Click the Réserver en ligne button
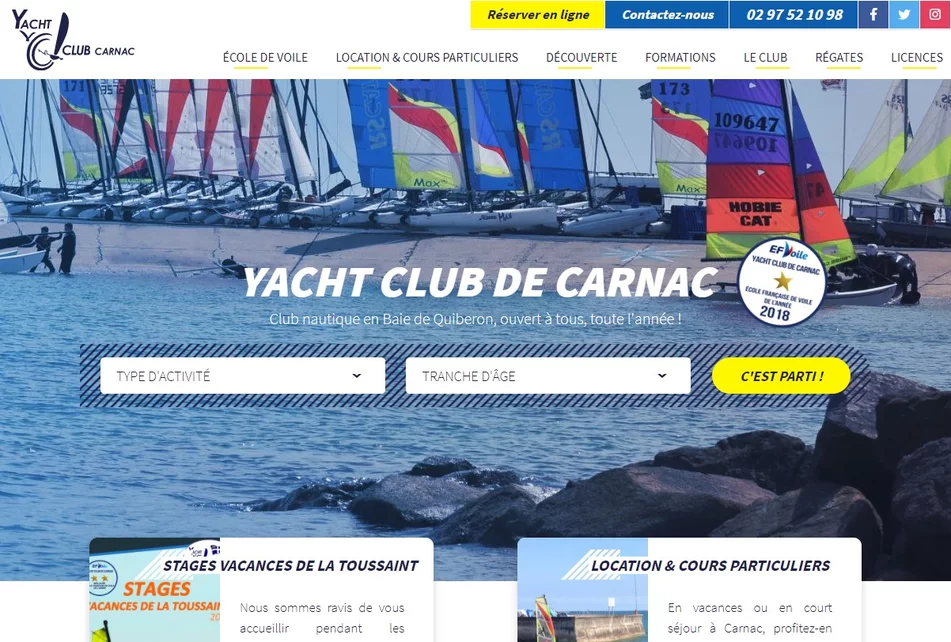Image resolution: width=951 pixels, height=642 pixels. pos(538,15)
